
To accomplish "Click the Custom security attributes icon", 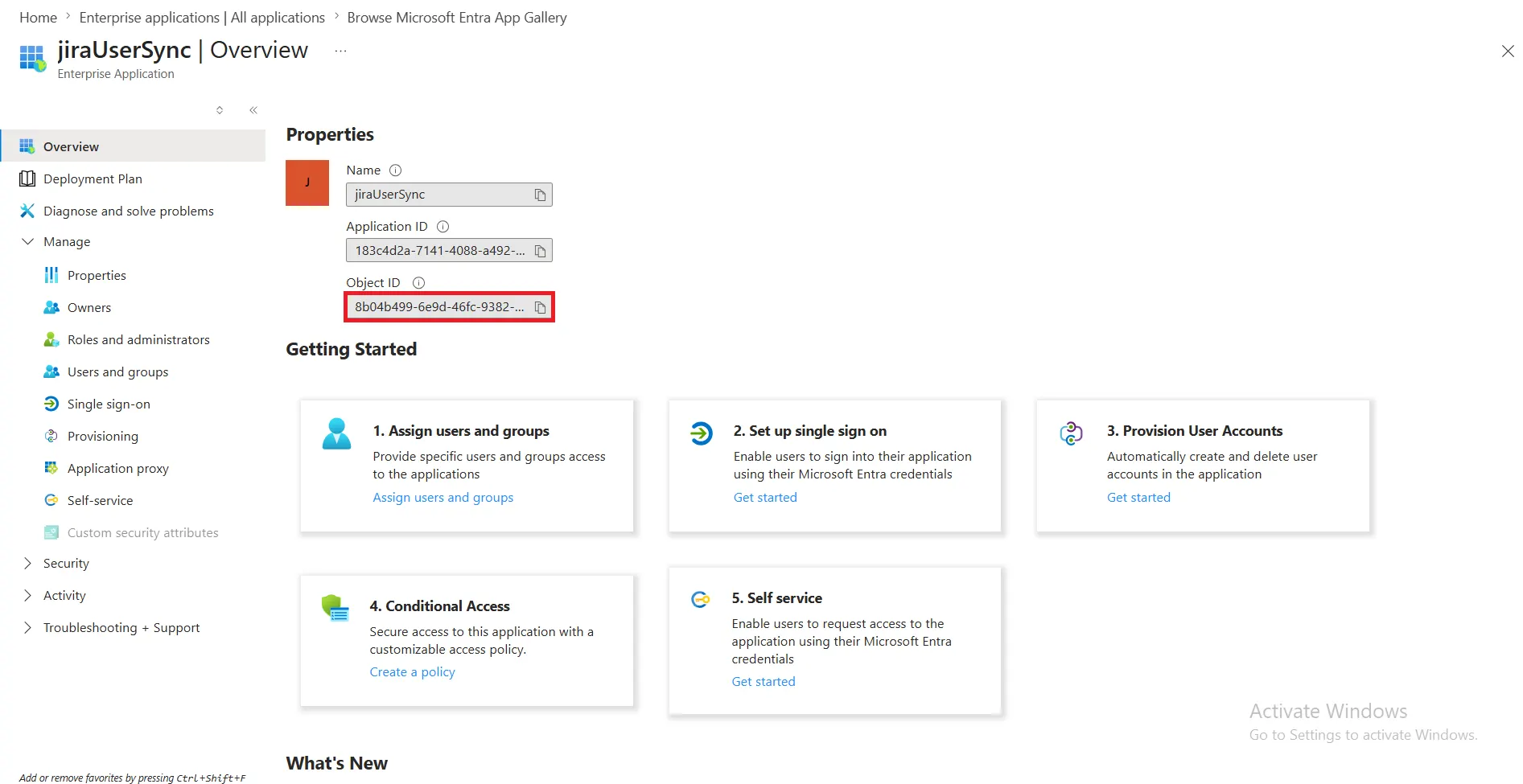I will pos(51,532).
